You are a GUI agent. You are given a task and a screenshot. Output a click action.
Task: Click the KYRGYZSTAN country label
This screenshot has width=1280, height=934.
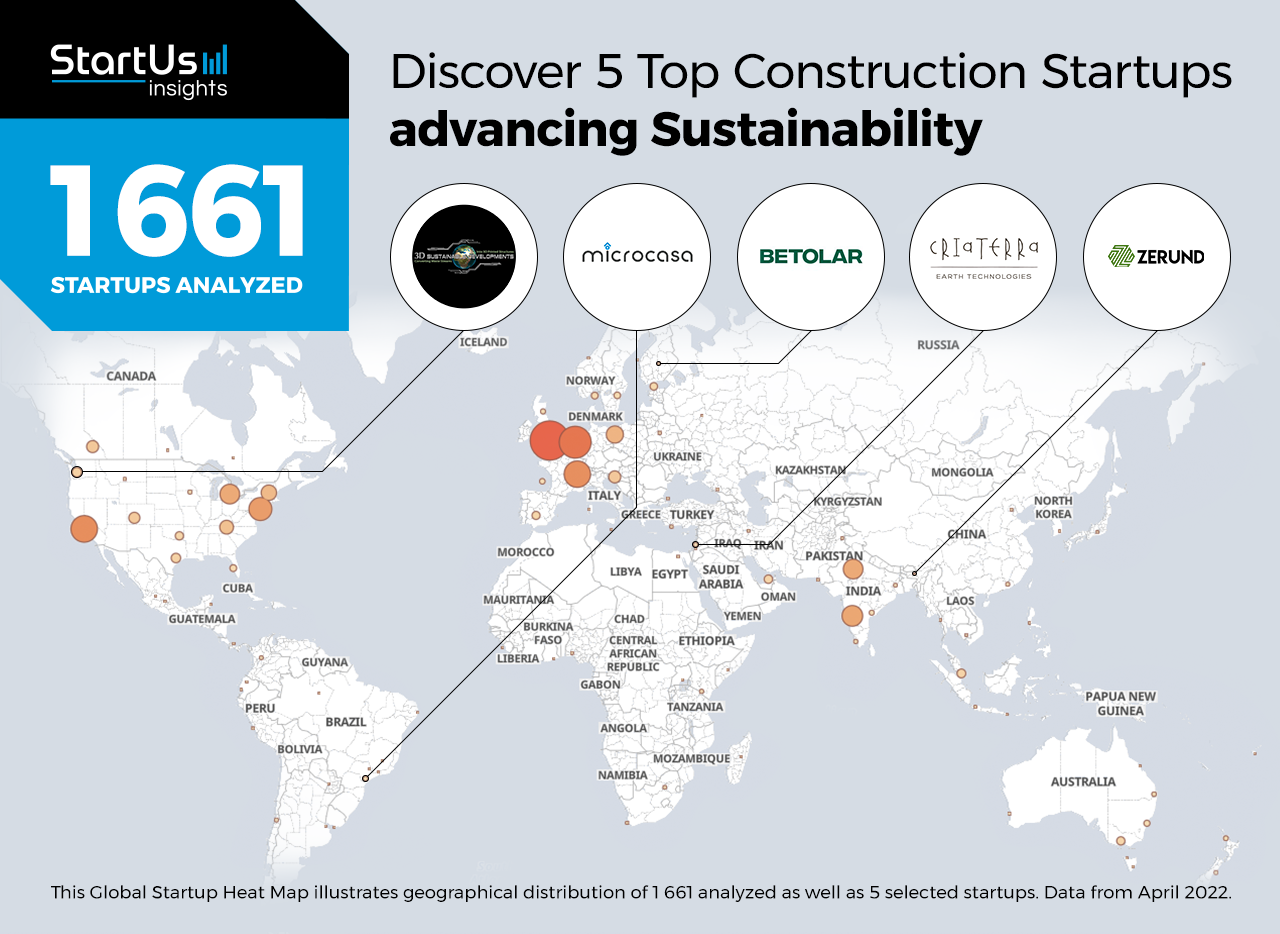click(x=847, y=501)
